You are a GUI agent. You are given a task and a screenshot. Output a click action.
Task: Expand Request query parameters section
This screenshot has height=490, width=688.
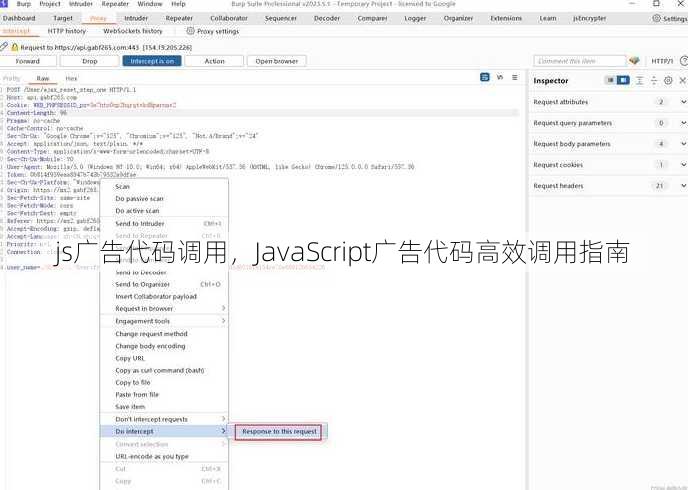(683, 123)
